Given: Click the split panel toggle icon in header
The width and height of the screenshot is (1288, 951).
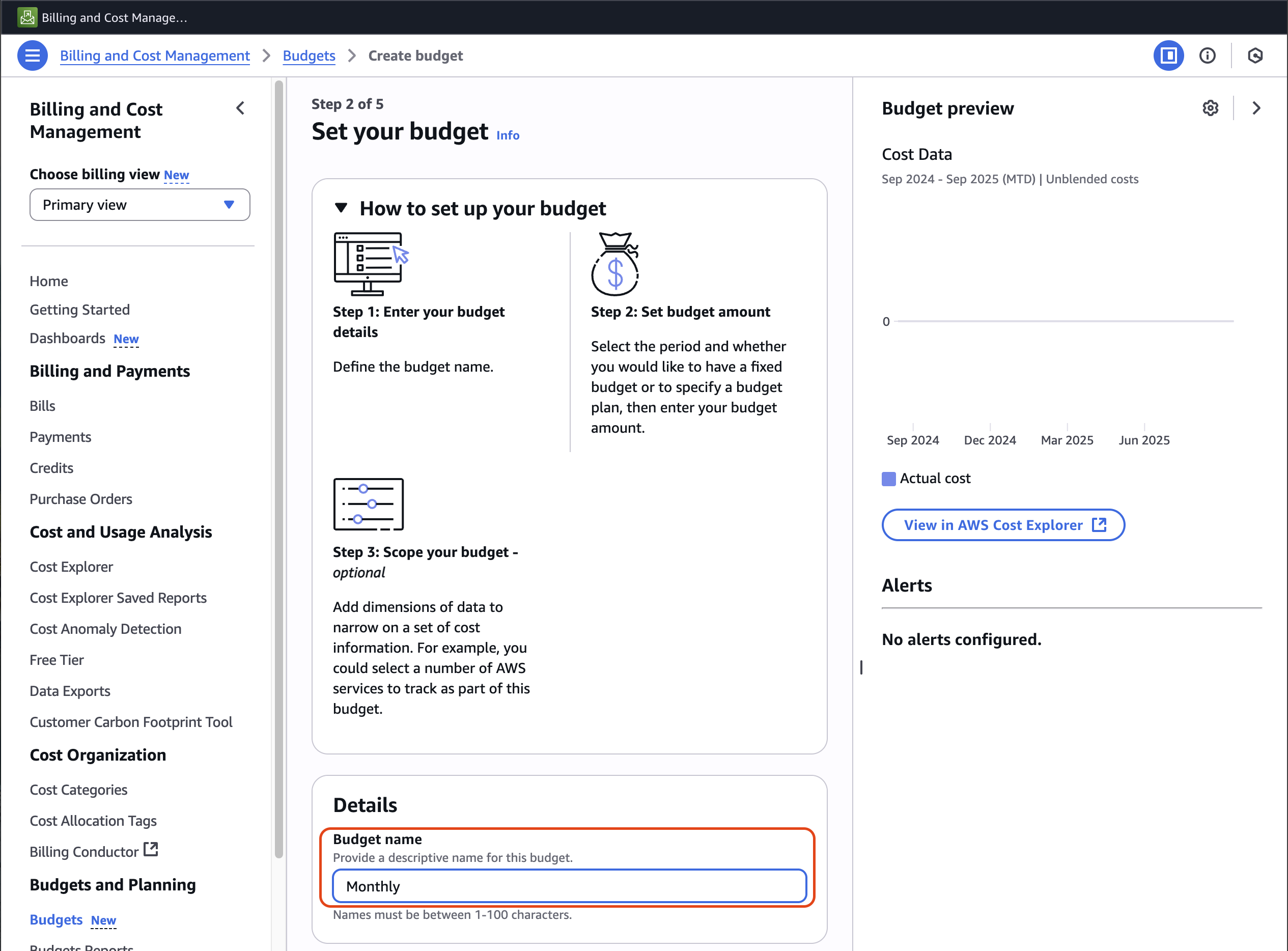Looking at the screenshot, I should click(x=1168, y=55).
